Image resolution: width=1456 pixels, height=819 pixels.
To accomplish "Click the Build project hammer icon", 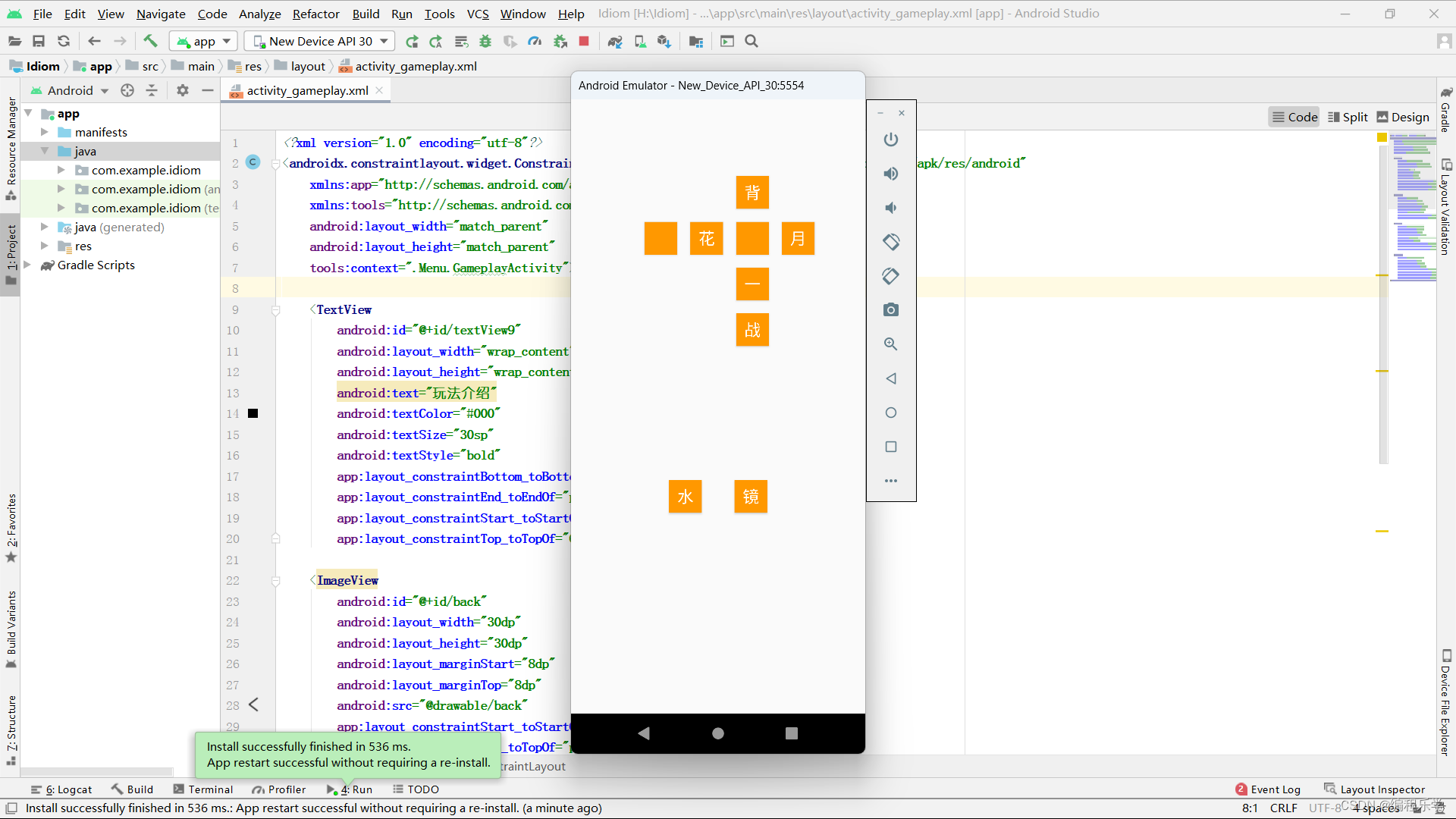I will 150,41.
